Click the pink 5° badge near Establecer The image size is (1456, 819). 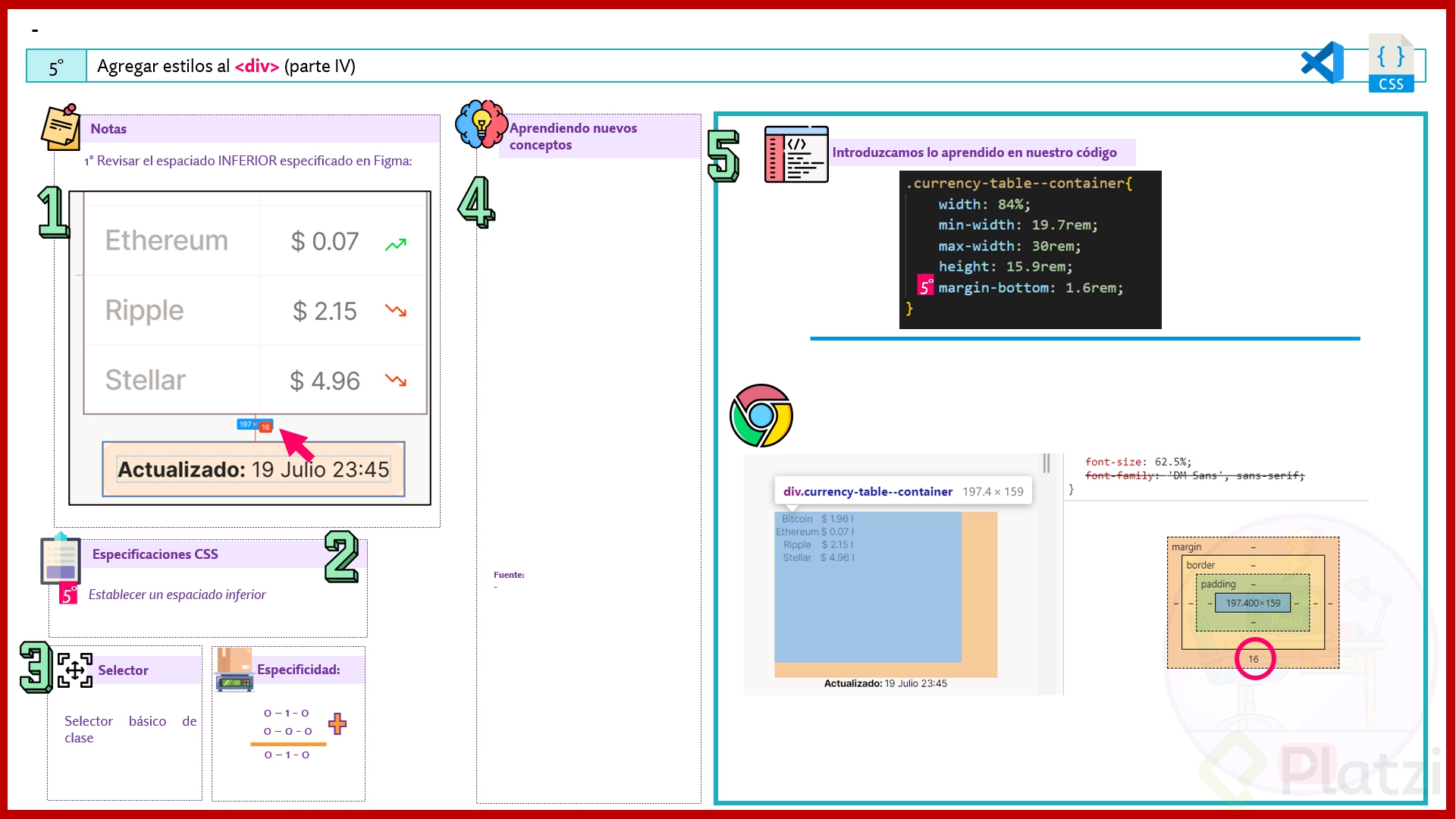(68, 593)
